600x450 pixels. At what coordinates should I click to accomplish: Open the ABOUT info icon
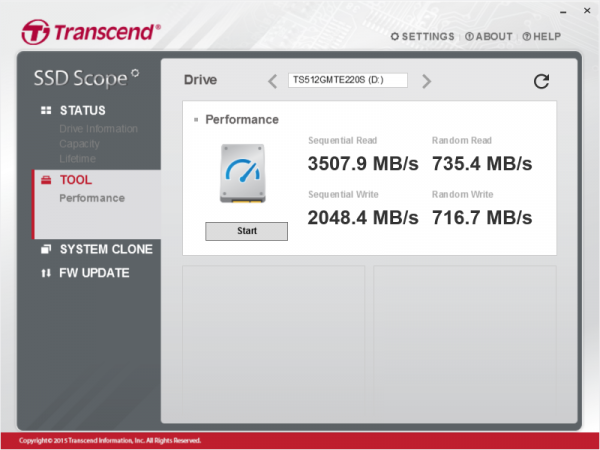click(469, 37)
